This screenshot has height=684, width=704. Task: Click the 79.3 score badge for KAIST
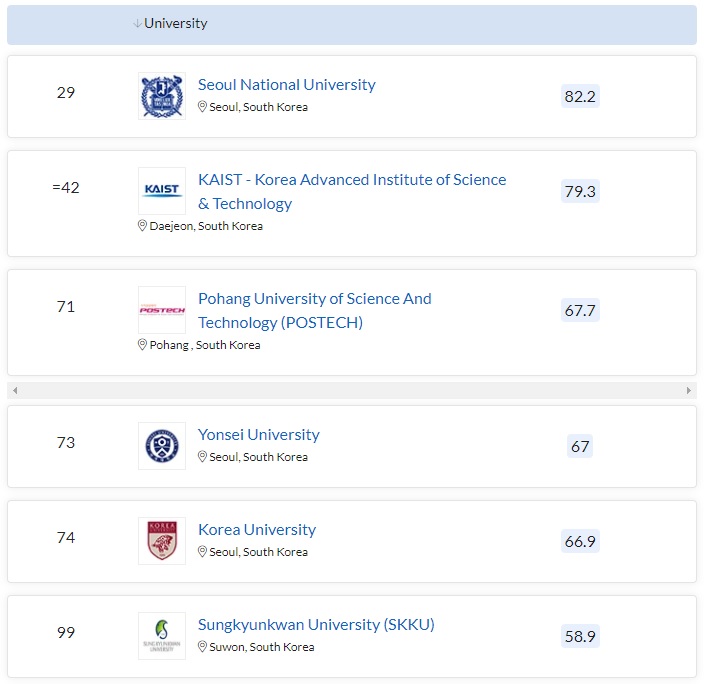pos(580,191)
